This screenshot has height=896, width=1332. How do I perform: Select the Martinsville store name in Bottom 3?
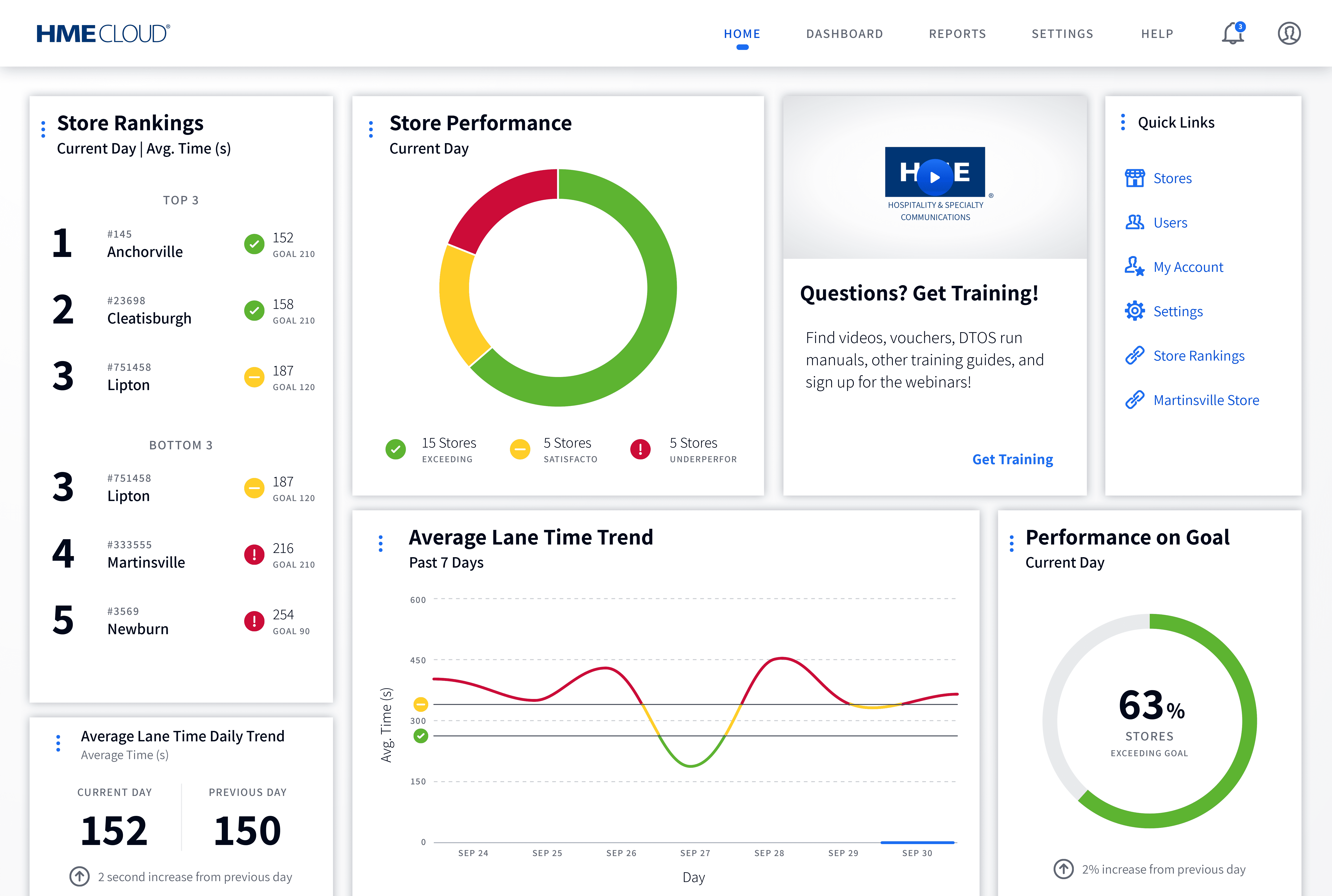[146, 563]
